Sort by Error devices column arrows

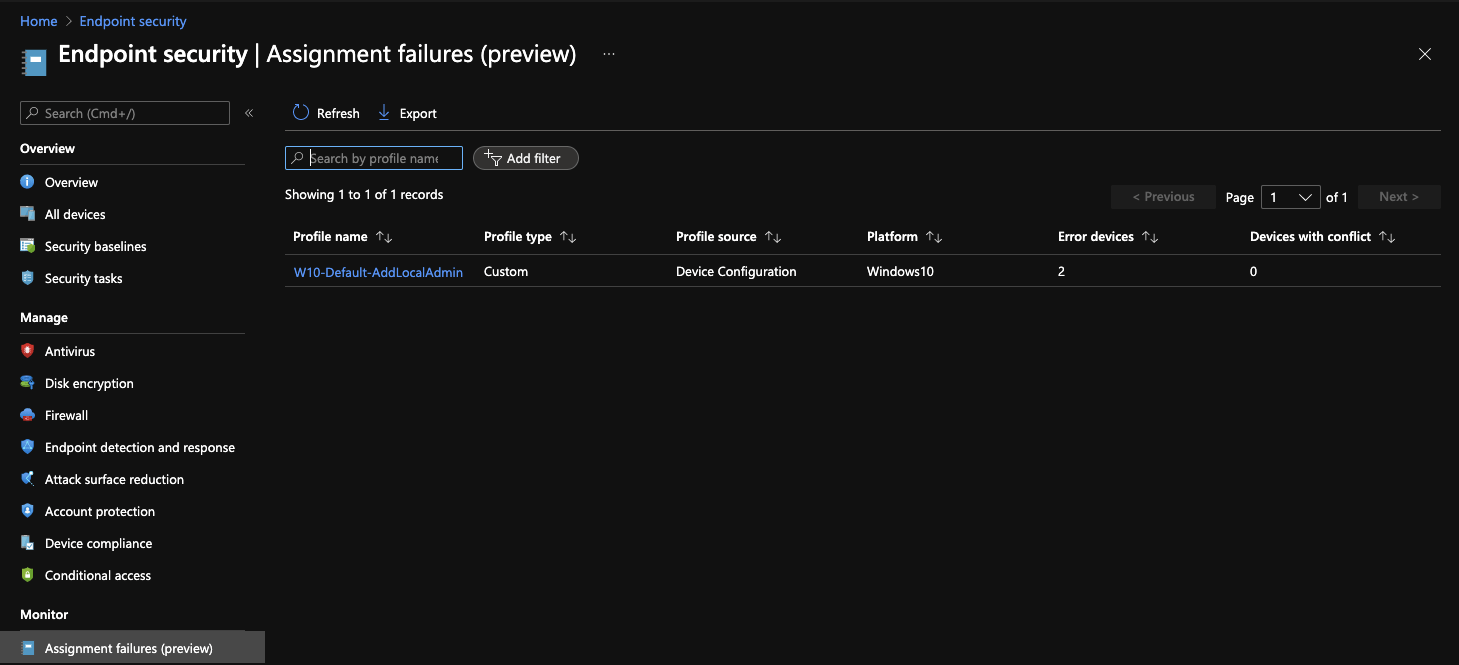(x=1150, y=237)
